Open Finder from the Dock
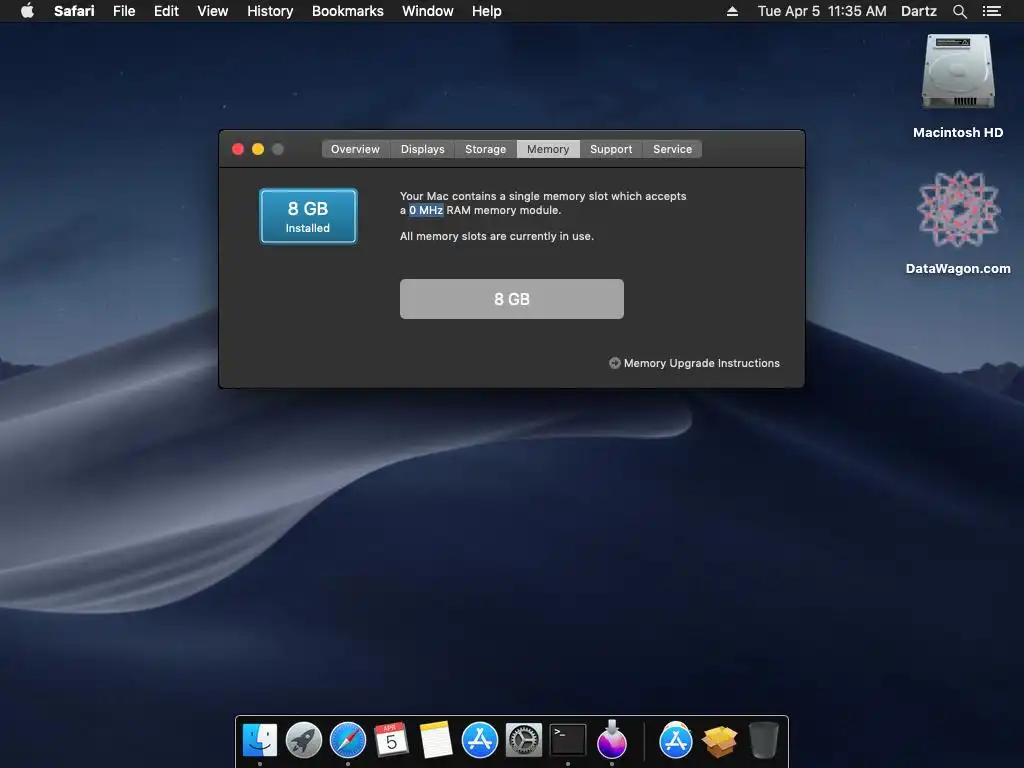Viewport: 1024px width, 768px height. [260, 741]
